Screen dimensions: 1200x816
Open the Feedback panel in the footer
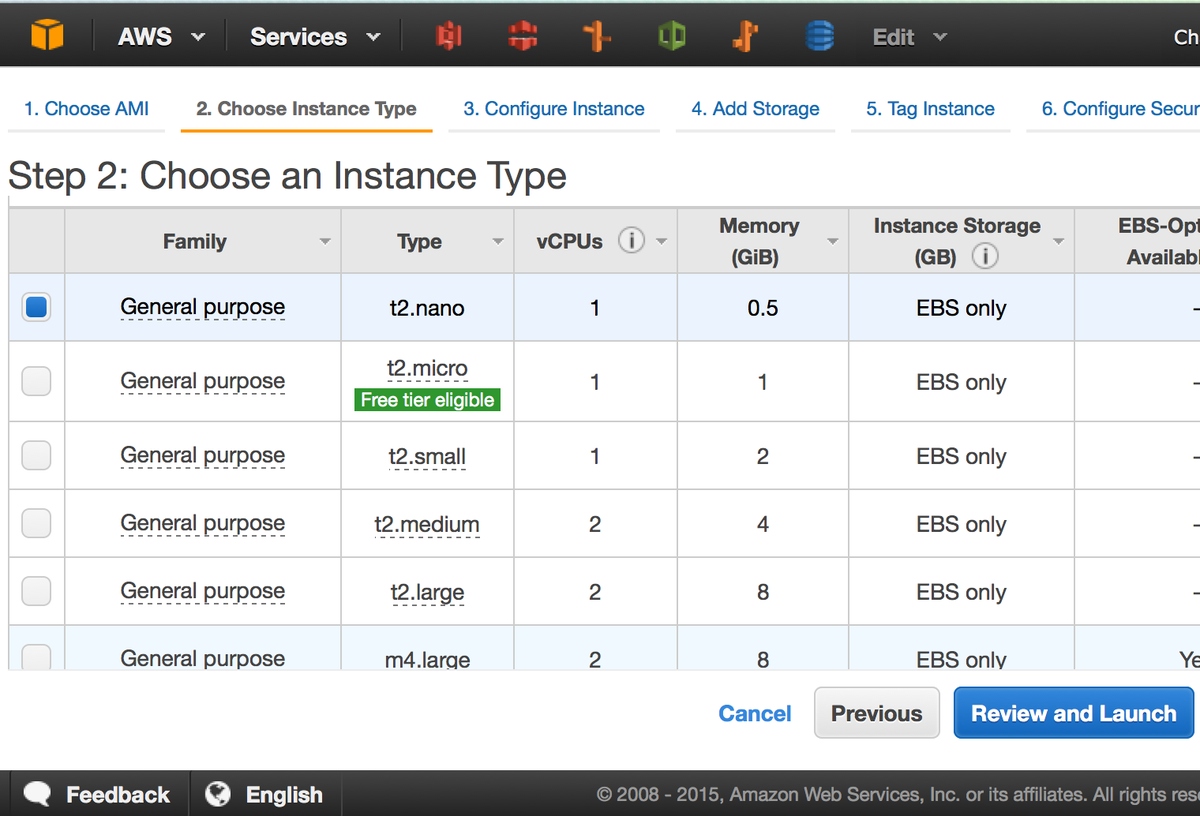click(98, 795)
